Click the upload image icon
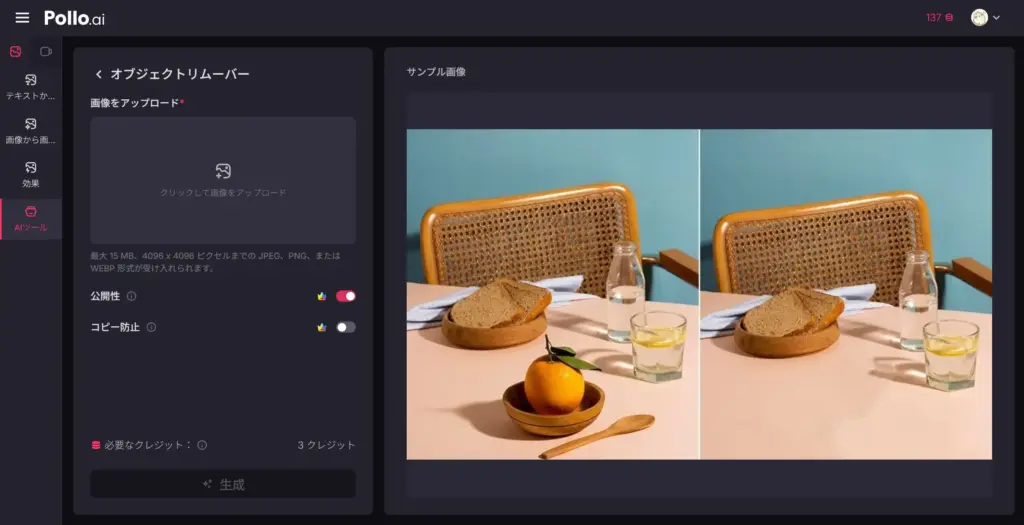 [223, 171]
